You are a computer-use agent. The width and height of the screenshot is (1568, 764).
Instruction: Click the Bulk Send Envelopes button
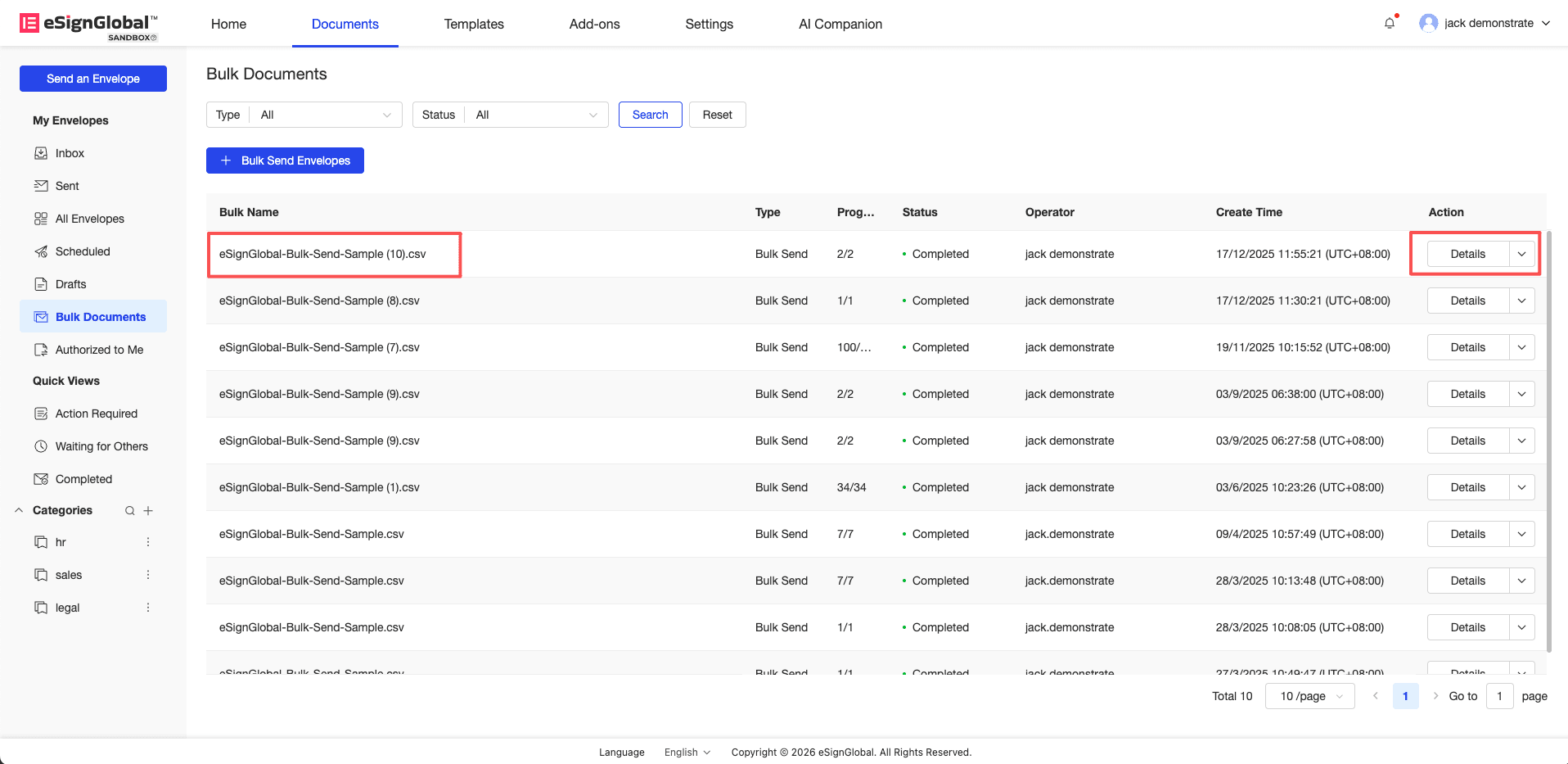click(x=285, y=160)
